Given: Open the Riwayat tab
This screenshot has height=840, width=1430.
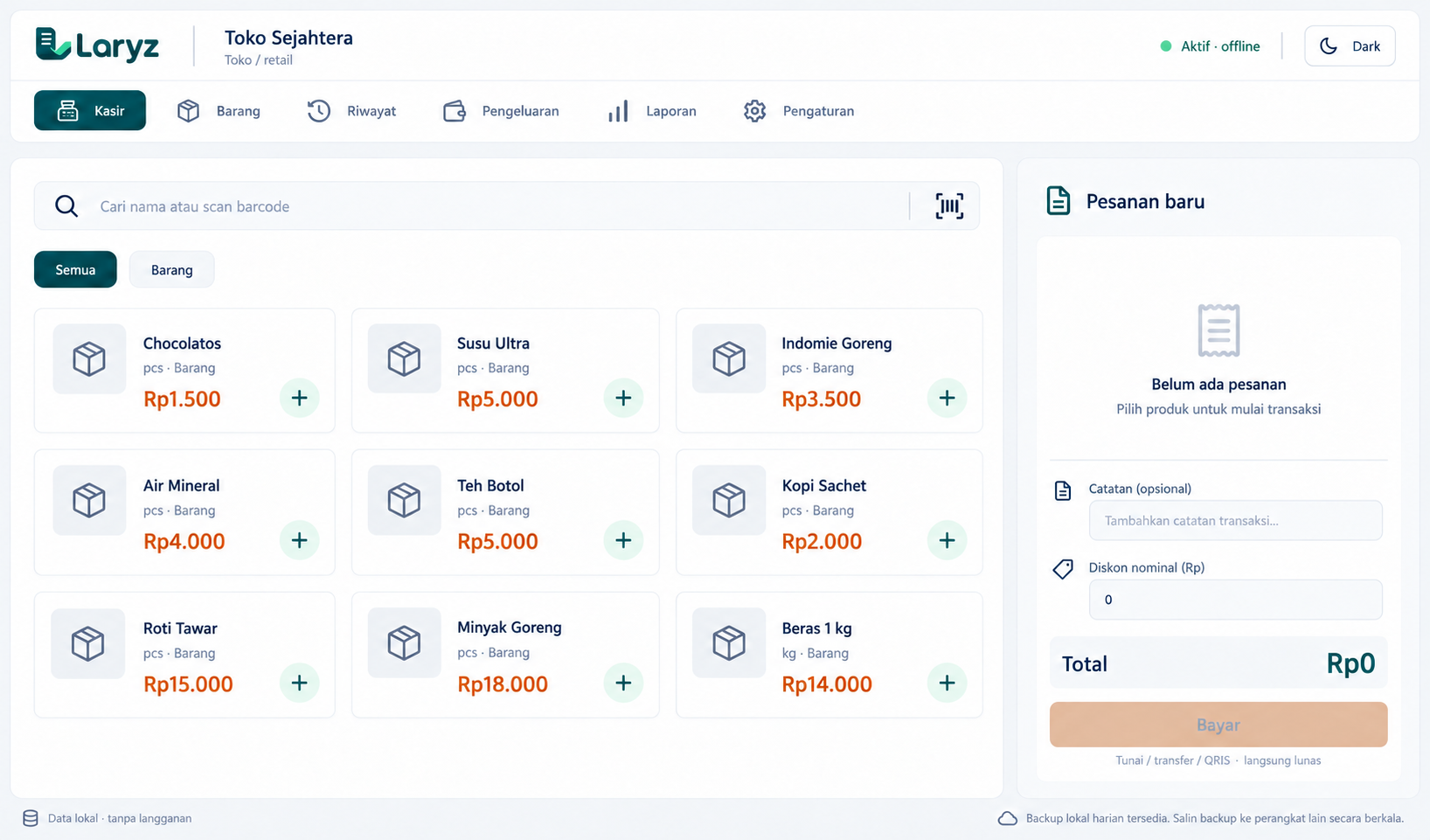Looking at the screenshot, I should coord(351,111).
